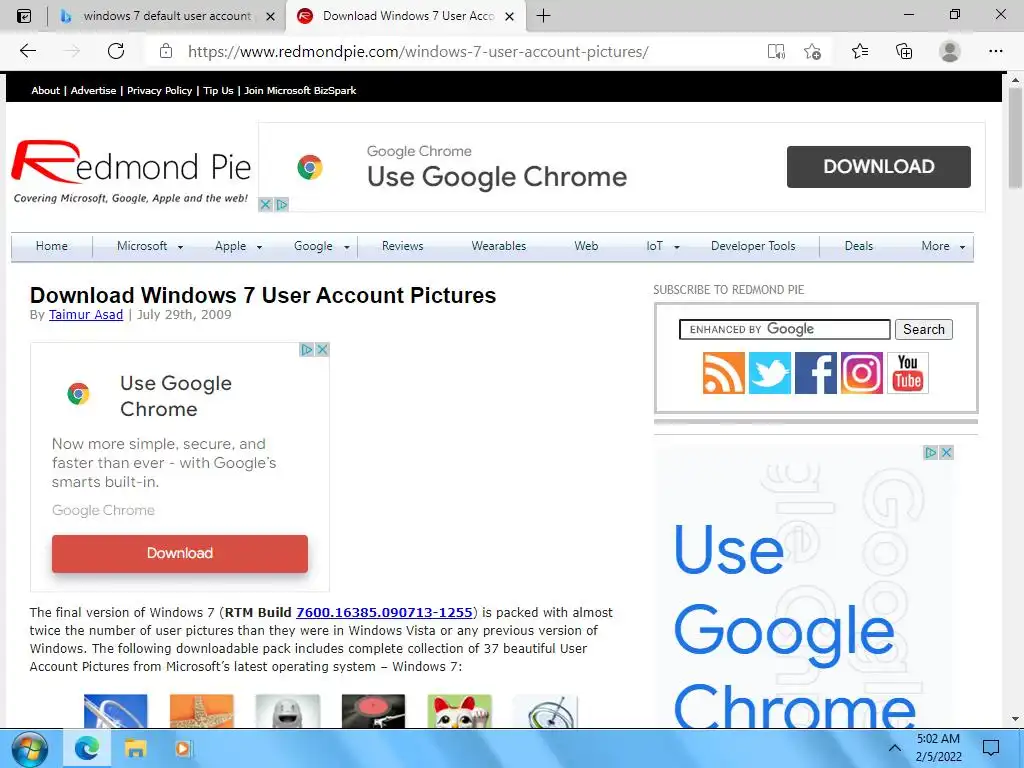Open the tab actions menu icon

24,16
